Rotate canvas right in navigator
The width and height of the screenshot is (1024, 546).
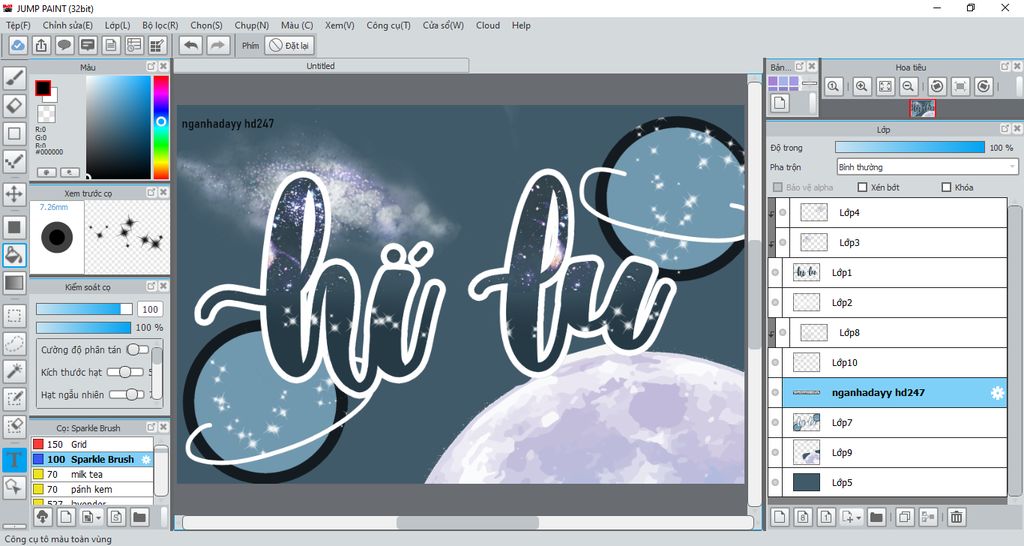[984, 86]
